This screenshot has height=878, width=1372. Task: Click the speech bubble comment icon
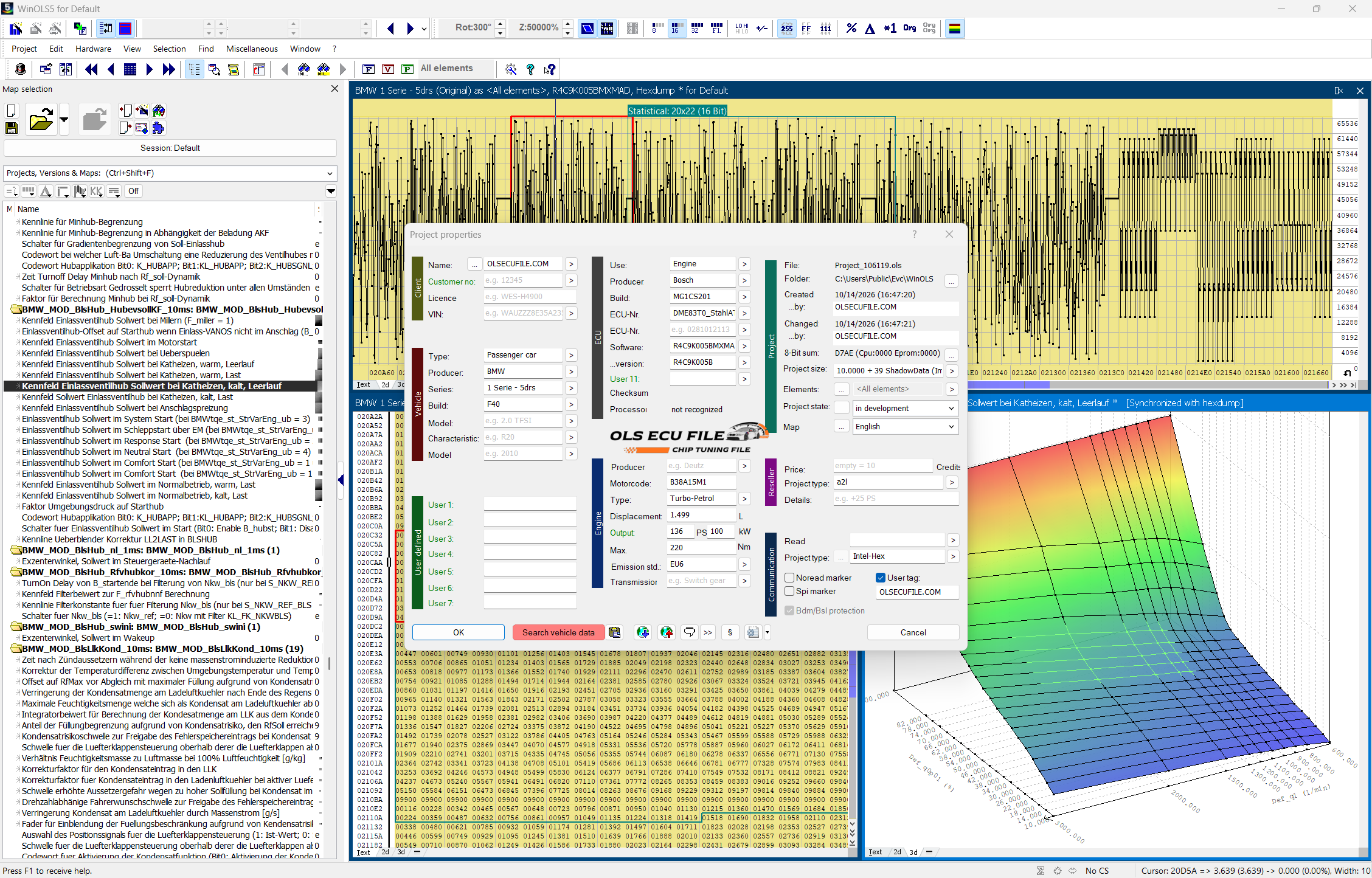[689, 632]
